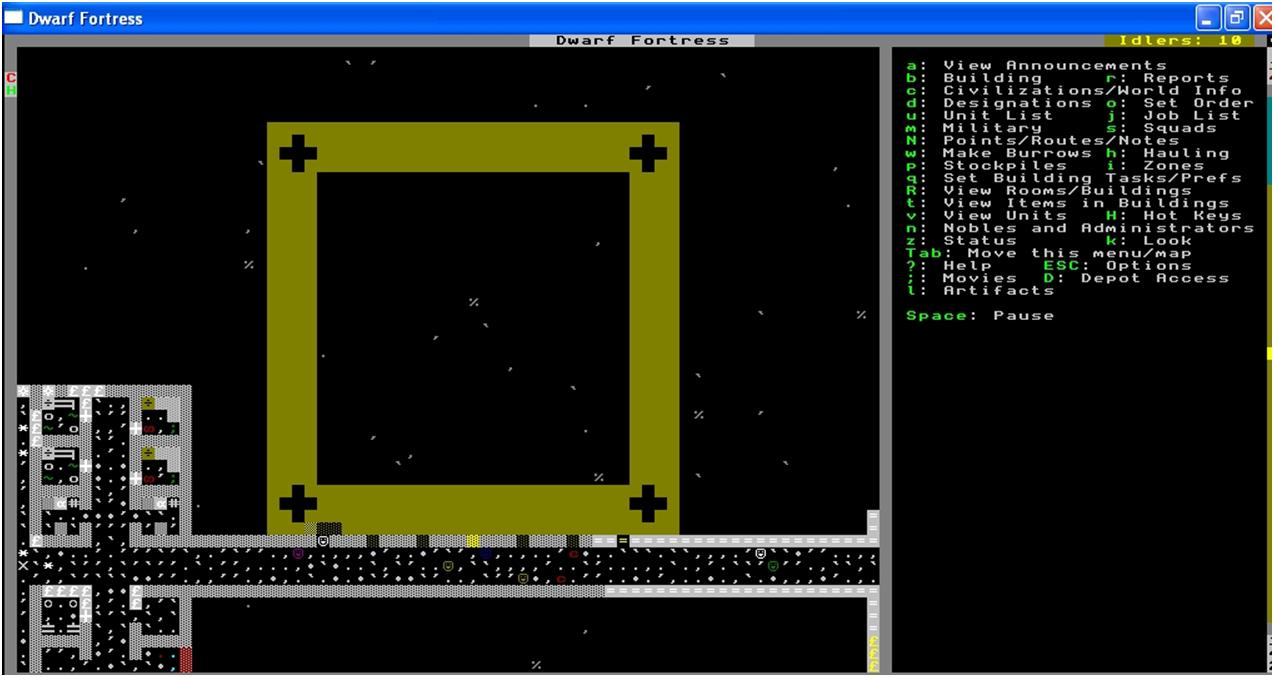The width and height of the screenshot is (1274, 677).
Task: Click the white dwarf standing at the wall below the yellow square
Action: [x=323, y=541]
